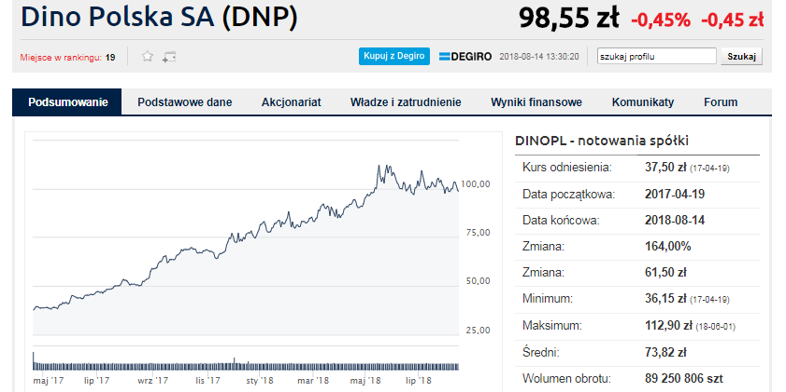This screenshot has height=392, width=786.
Task: Click the volume bar timeline at sty '18
Action: 260,366
